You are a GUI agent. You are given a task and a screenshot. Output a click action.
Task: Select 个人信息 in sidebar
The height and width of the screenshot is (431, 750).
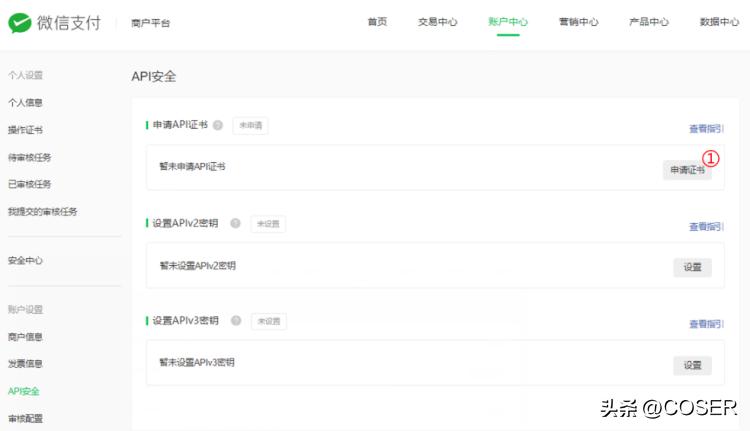[25, 102]
